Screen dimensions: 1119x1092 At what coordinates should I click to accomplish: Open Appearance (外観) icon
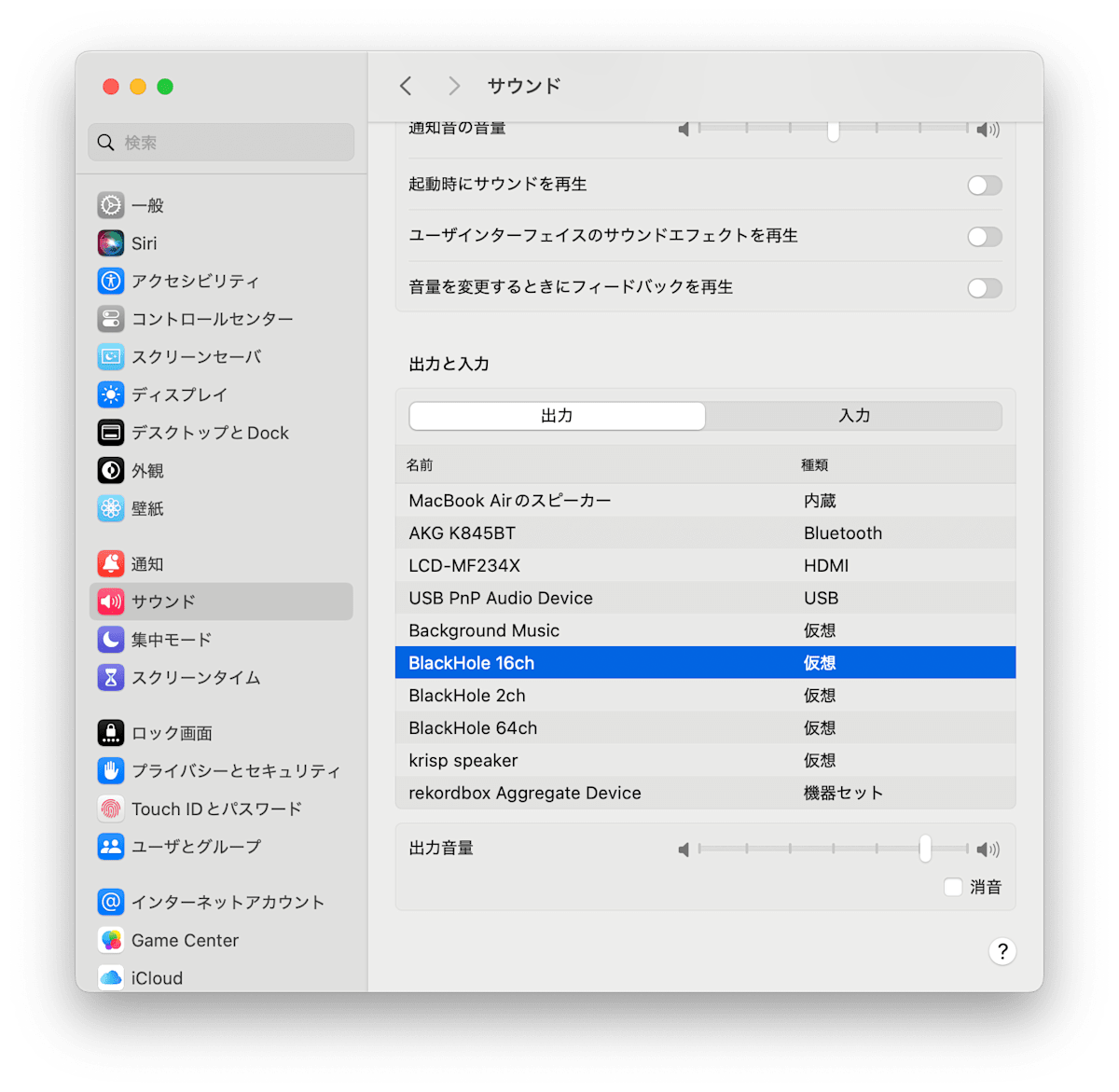click(111, 470)
